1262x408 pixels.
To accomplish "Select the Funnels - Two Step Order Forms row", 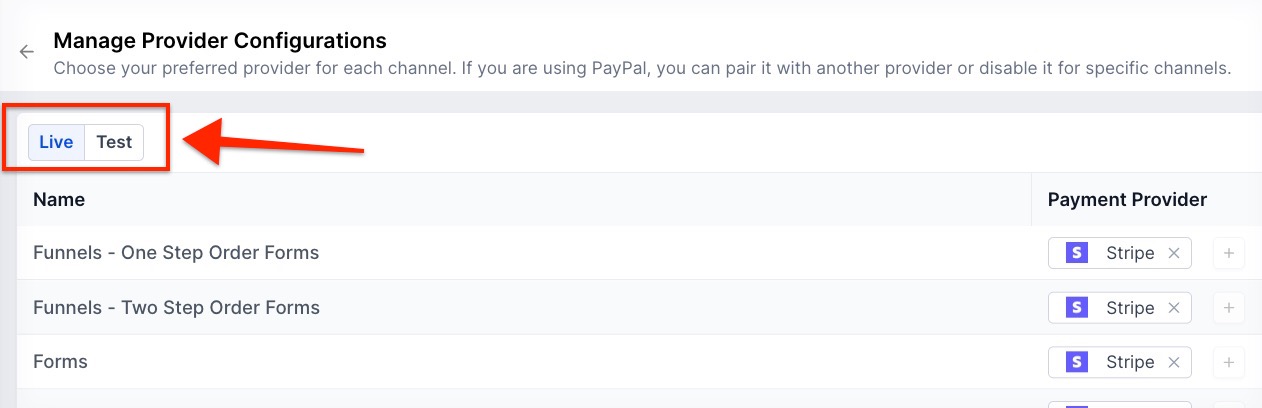I will point(176,308).
